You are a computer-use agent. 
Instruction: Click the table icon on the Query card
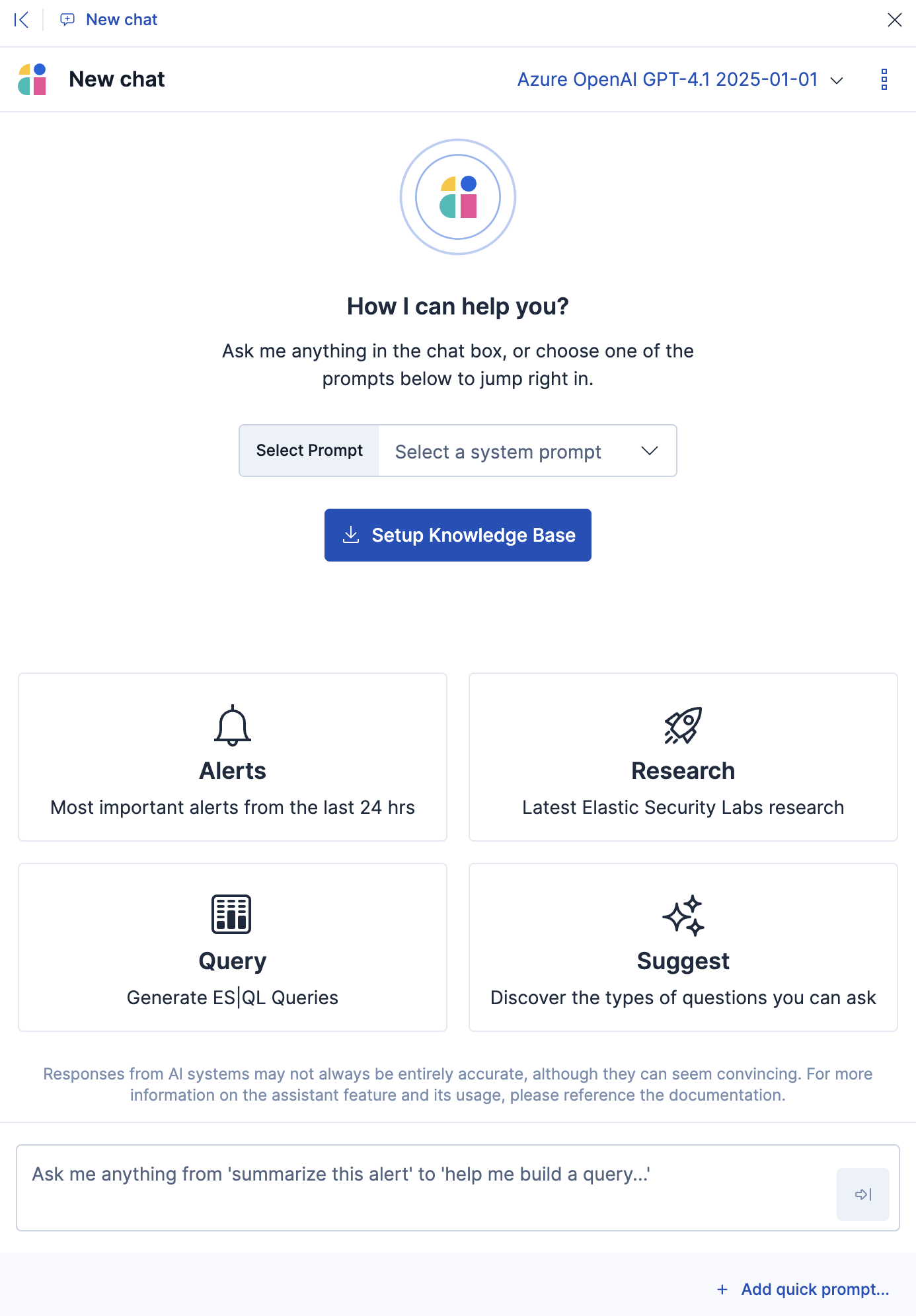click(x=232, y=915)
